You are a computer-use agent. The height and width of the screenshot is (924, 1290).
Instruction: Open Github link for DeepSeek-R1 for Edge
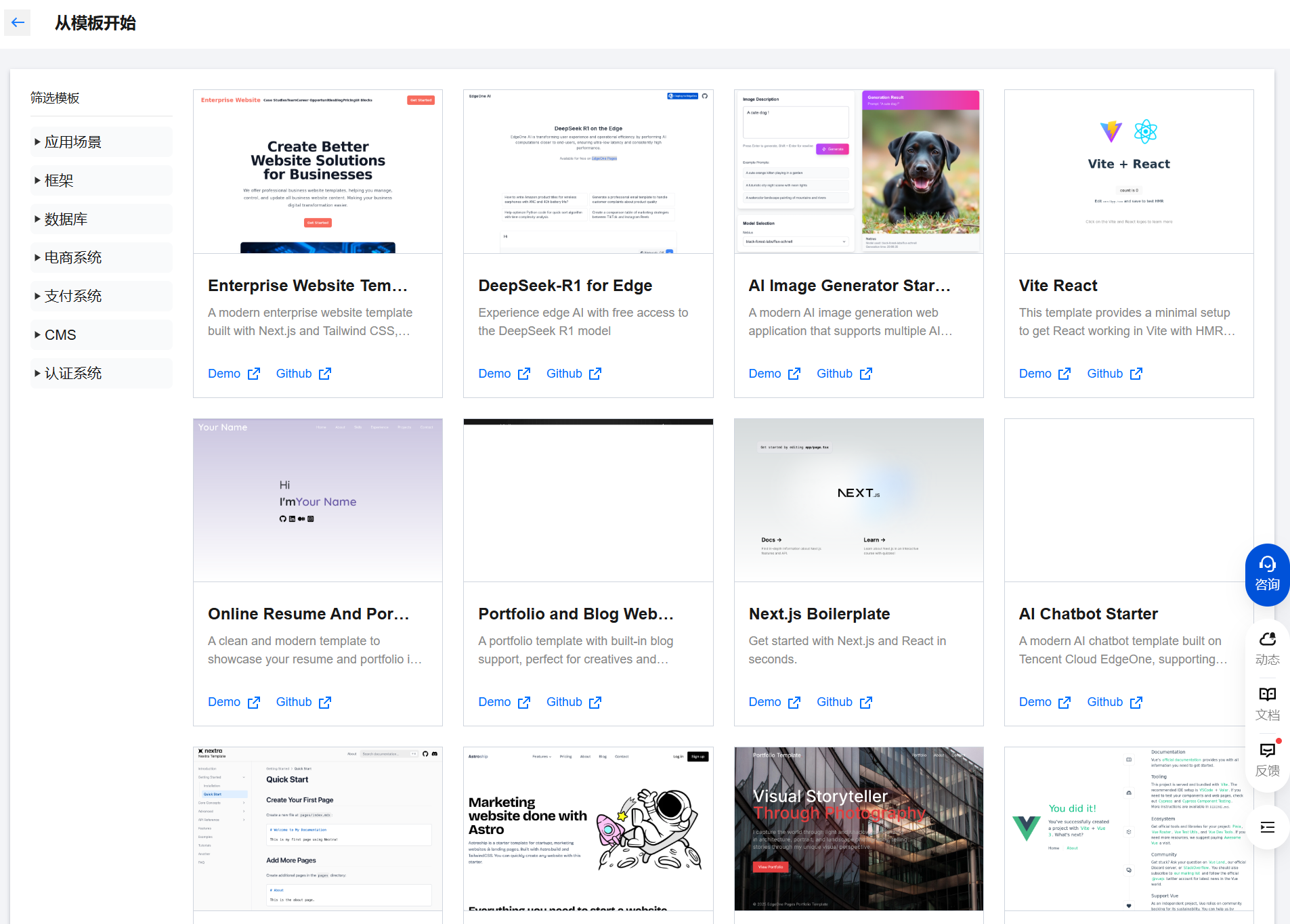564,374
